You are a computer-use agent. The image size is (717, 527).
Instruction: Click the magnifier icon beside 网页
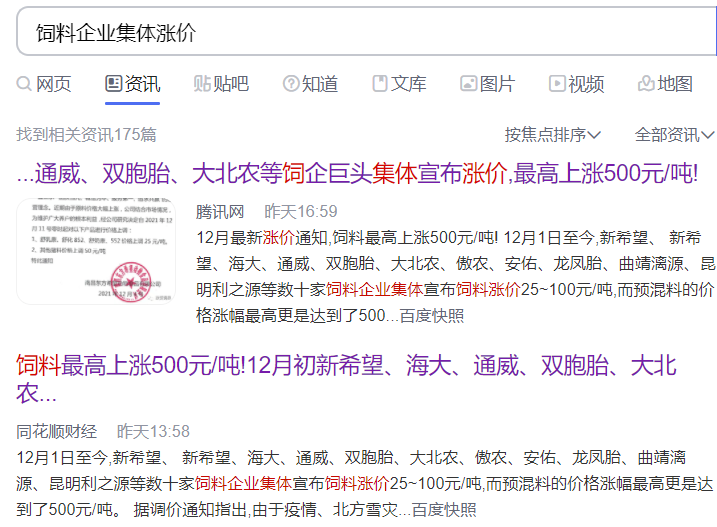pyautogui.click(x=24, y=84)
